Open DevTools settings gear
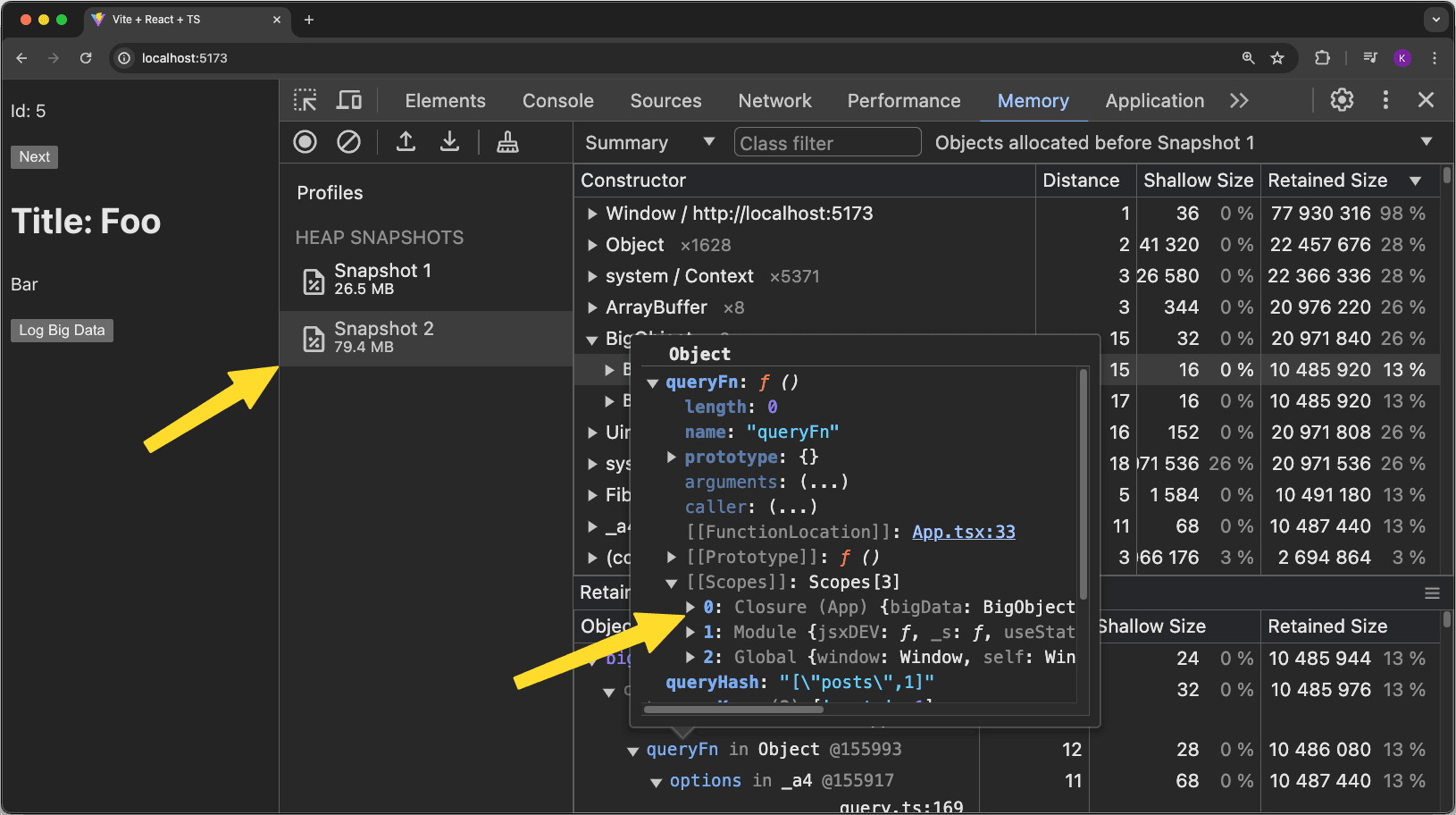The height and width of the screenshot is (815, 1456). (1342, 100)
